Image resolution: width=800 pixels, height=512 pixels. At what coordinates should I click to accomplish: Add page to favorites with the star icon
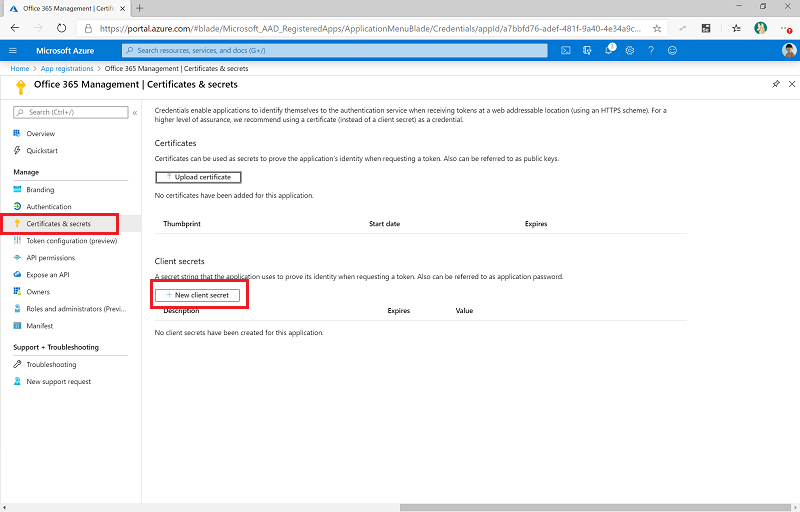pyautogui.click(x=657, y=29)
